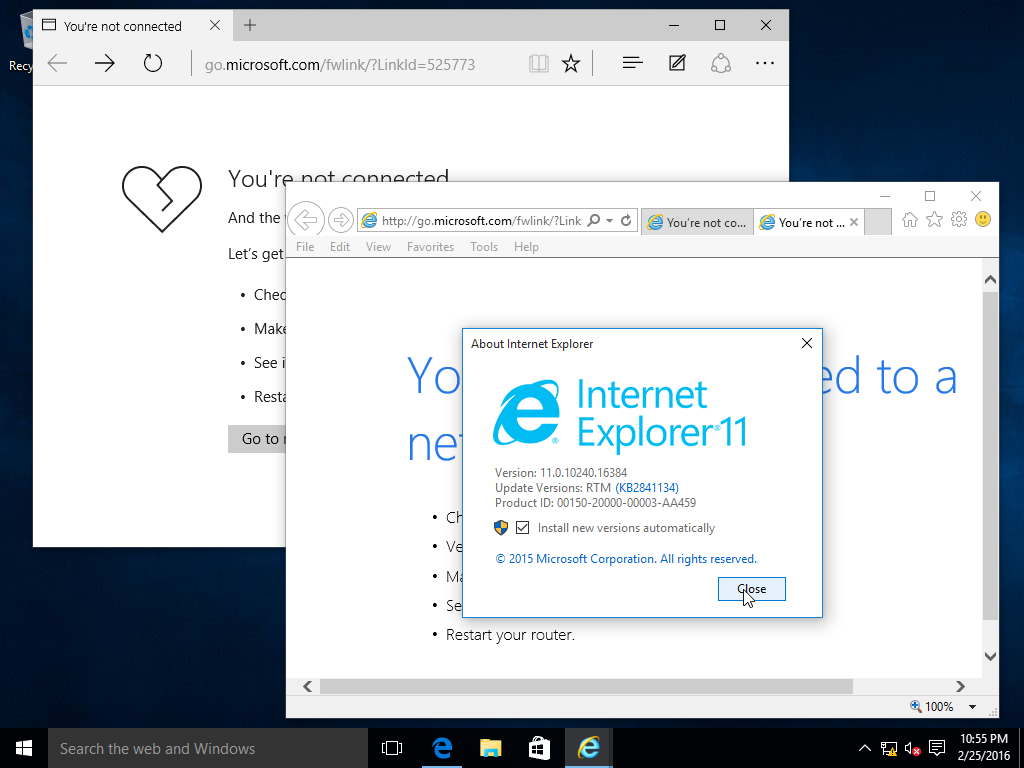Click IE horizontal scrollbar right arrow
The height and width of the screenshot is (768, 1024).
961,686
